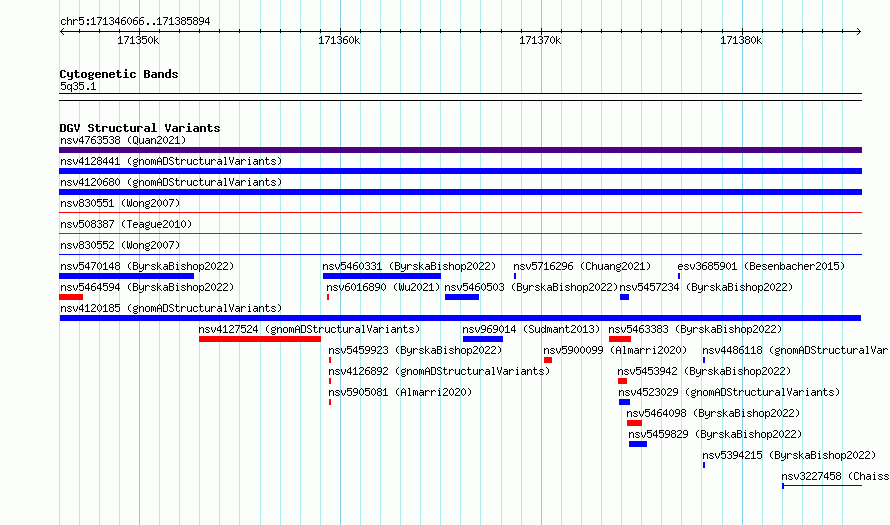Select the nsv969014 (Sudmant2013) blue bar

pyautogui.click(x=483, y=339)
